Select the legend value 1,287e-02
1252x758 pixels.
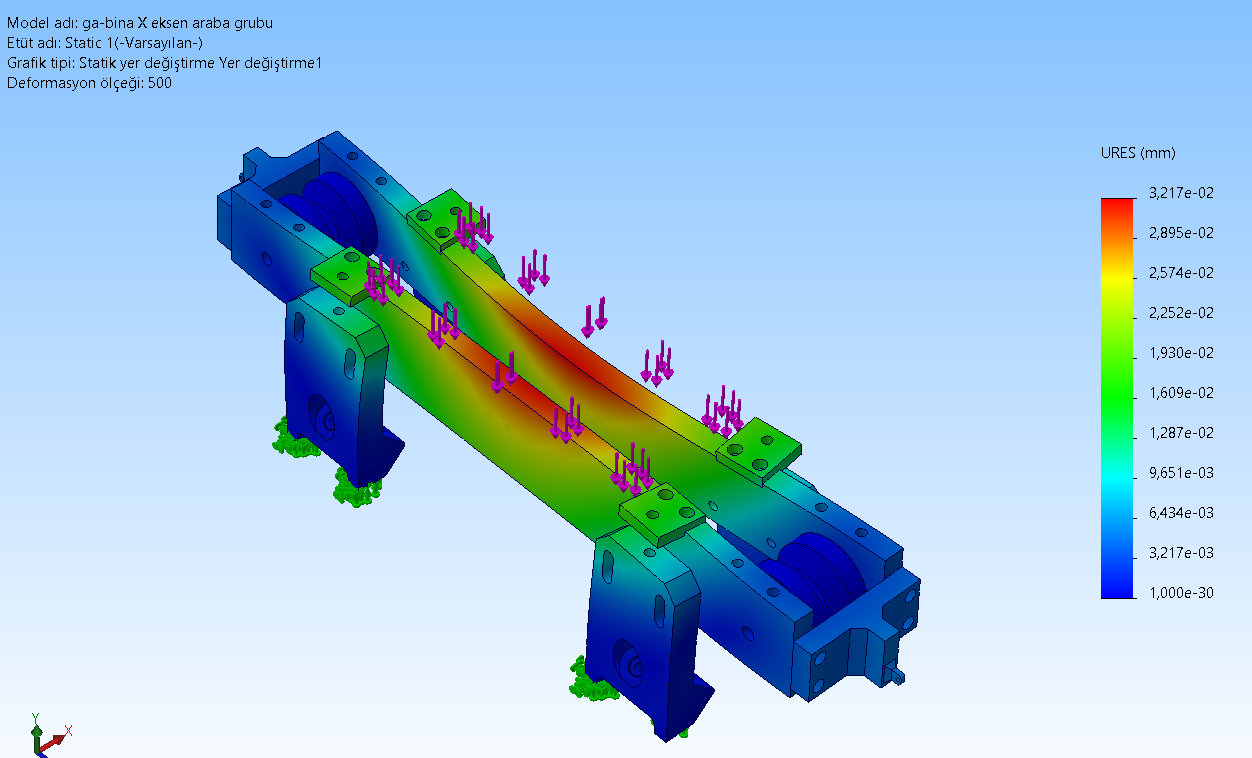(1182, 433)
